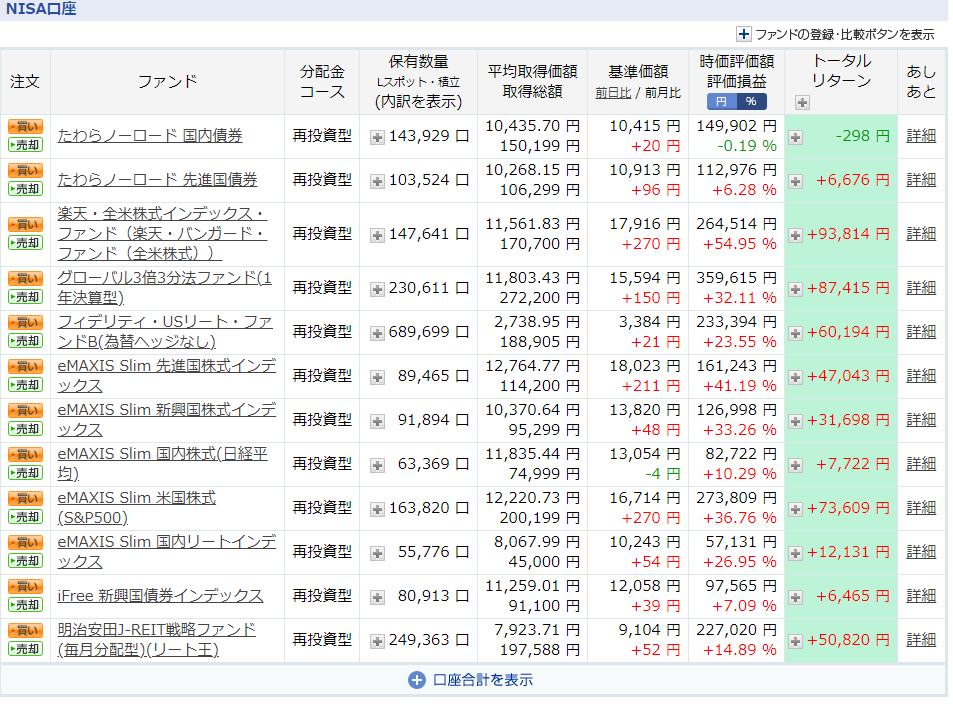Sell eMAXIS Slim 国内リートインデックス
953x709 pixels.
click(x=25, y=561)
